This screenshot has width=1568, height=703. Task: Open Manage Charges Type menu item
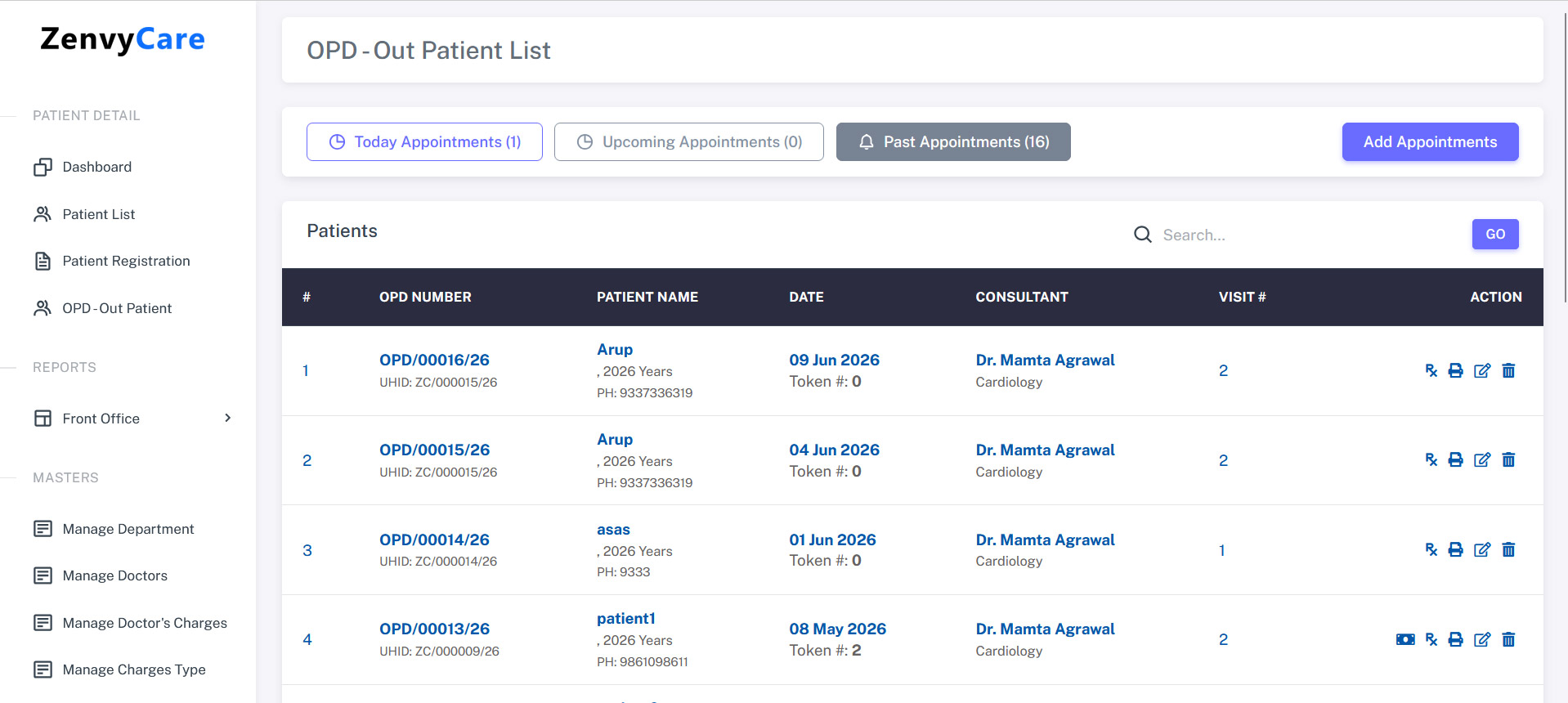point(134,669)
